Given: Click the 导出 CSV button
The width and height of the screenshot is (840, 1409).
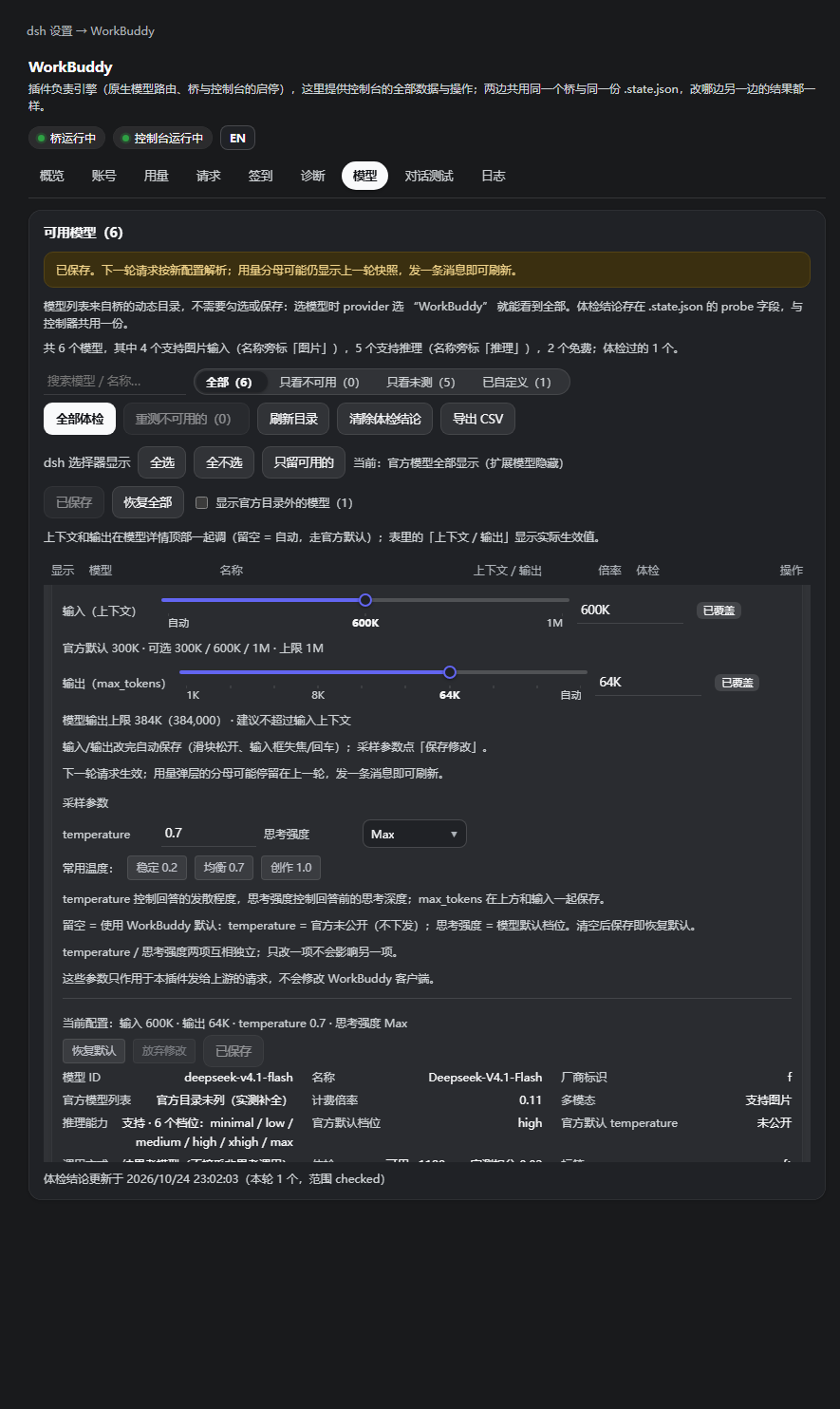Looking at the screenshot, I should 478,419.
